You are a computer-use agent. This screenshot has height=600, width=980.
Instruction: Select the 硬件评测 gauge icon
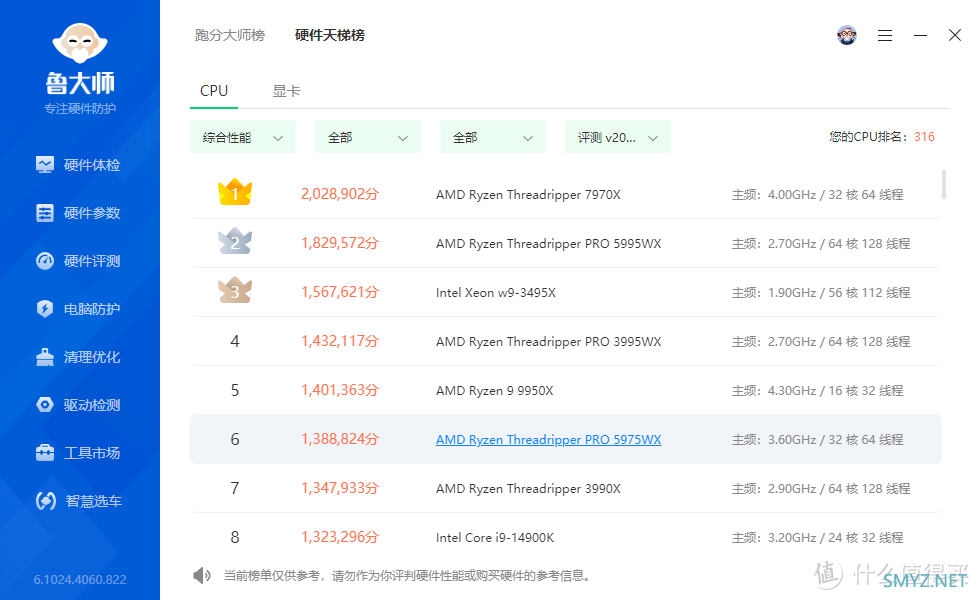pos(45,261)
